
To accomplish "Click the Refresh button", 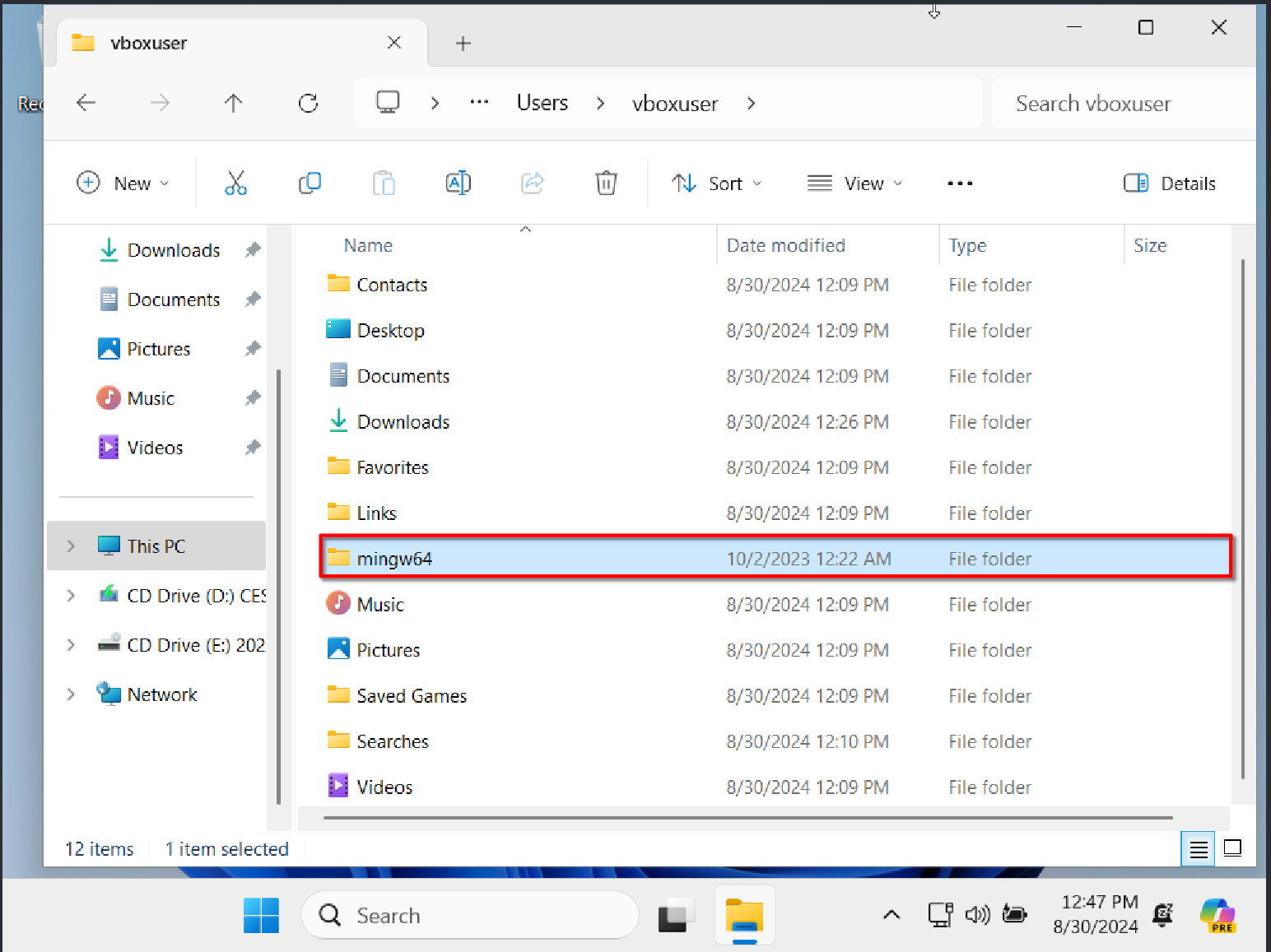I will [308, 103].
